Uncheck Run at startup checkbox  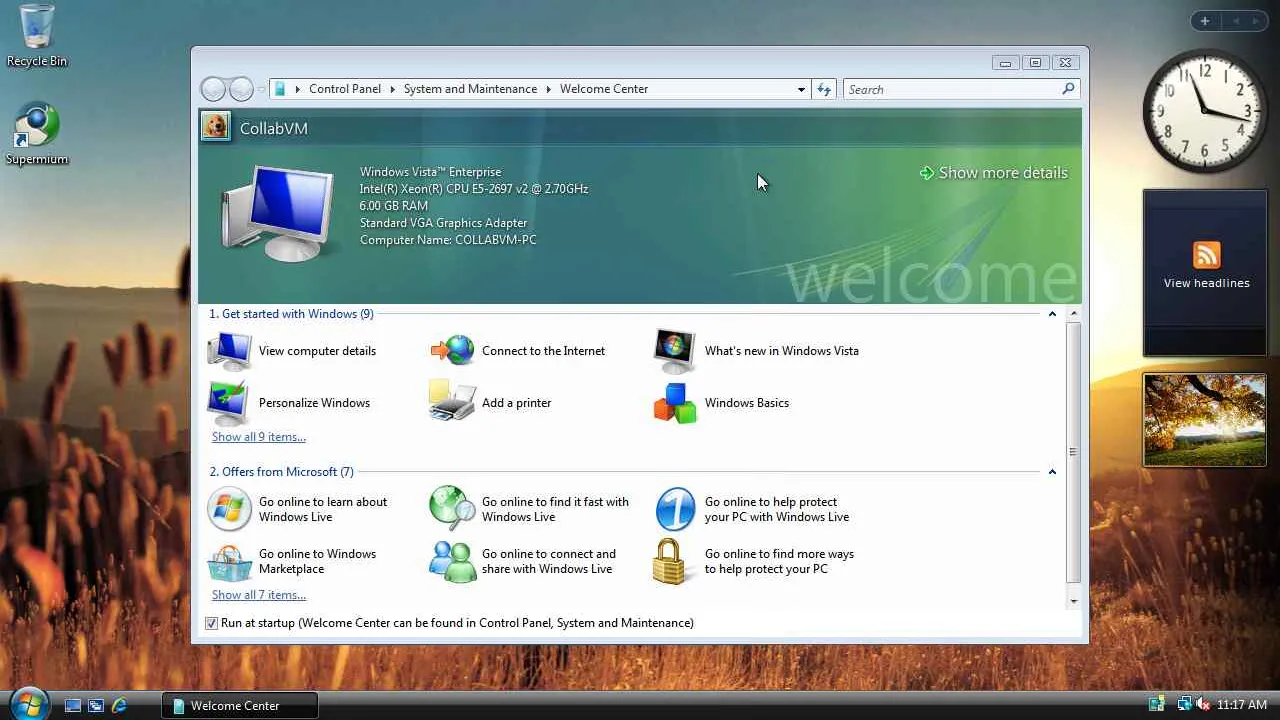[211, 623]
